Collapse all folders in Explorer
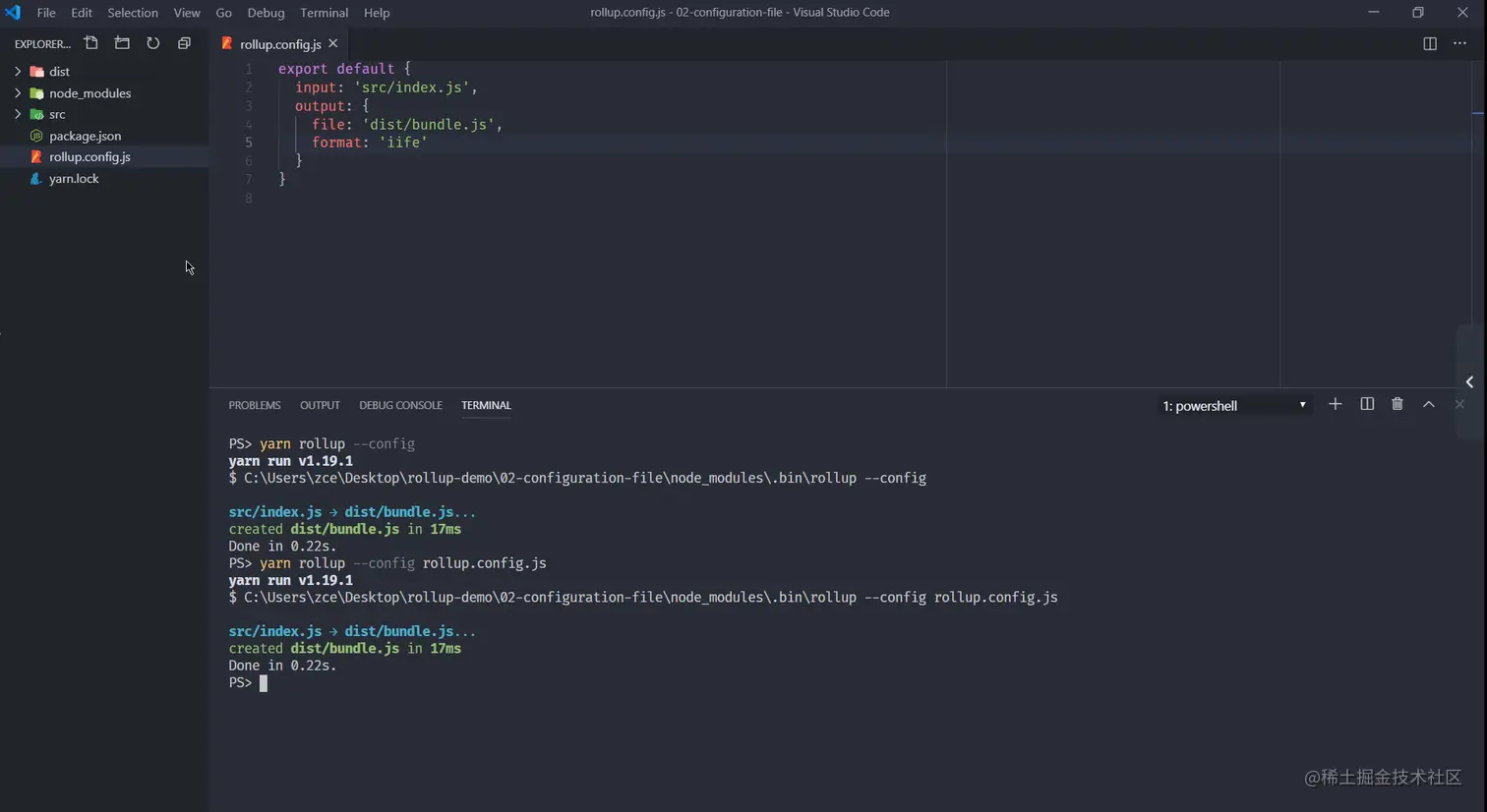Screen dimensions: 1487x812 (x=184, y=43)
